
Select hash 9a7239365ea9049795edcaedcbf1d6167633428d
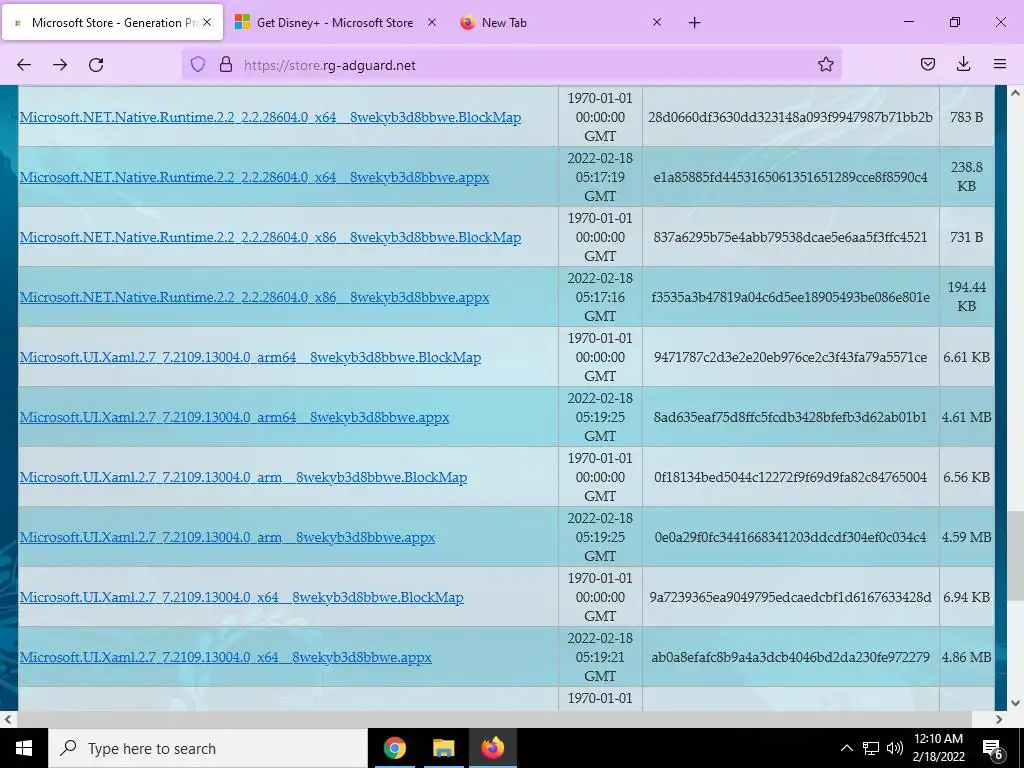pyautogui.click(x=790, y=598)
